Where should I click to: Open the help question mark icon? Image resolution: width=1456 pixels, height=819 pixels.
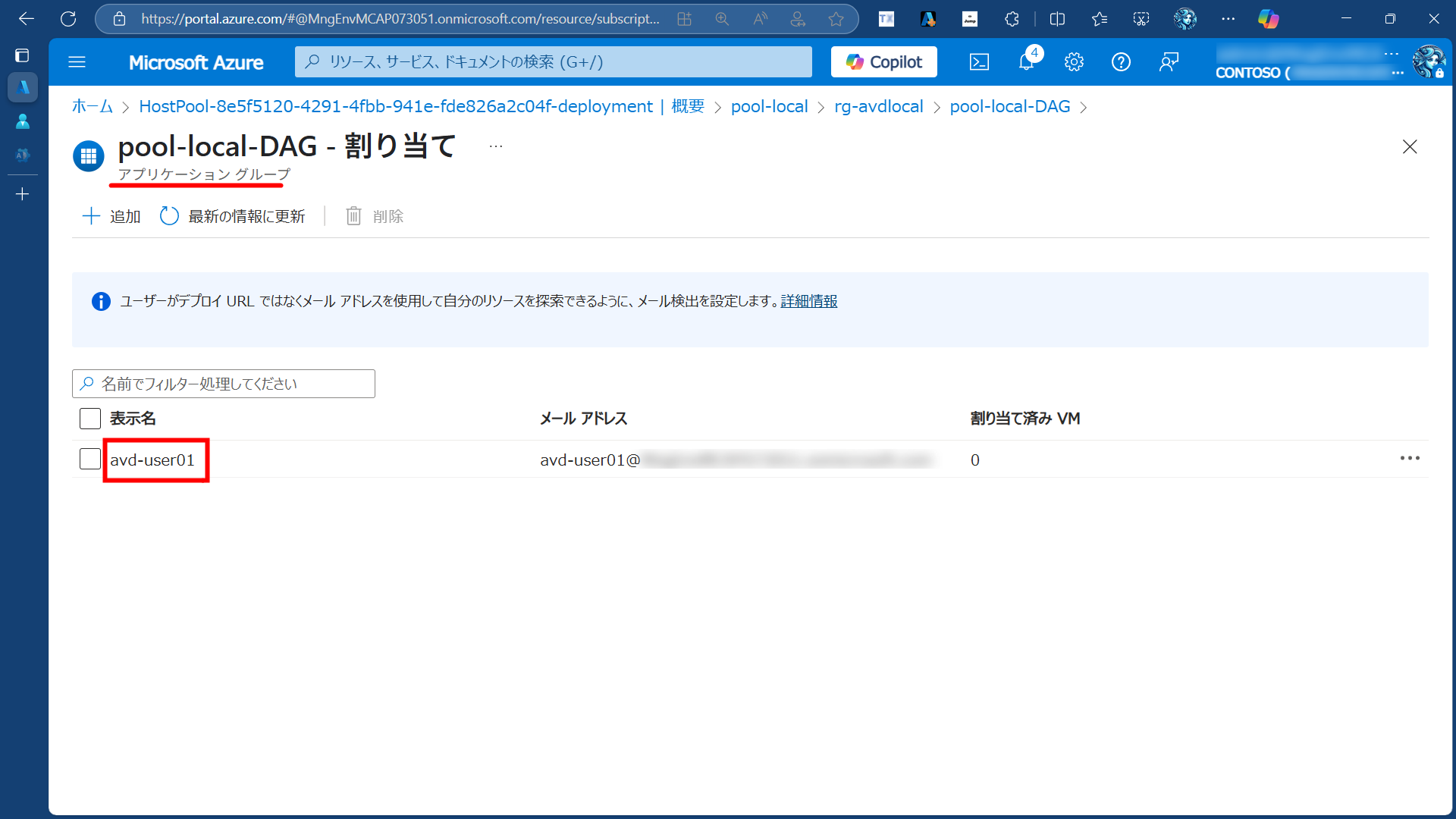click(1121, 62)
